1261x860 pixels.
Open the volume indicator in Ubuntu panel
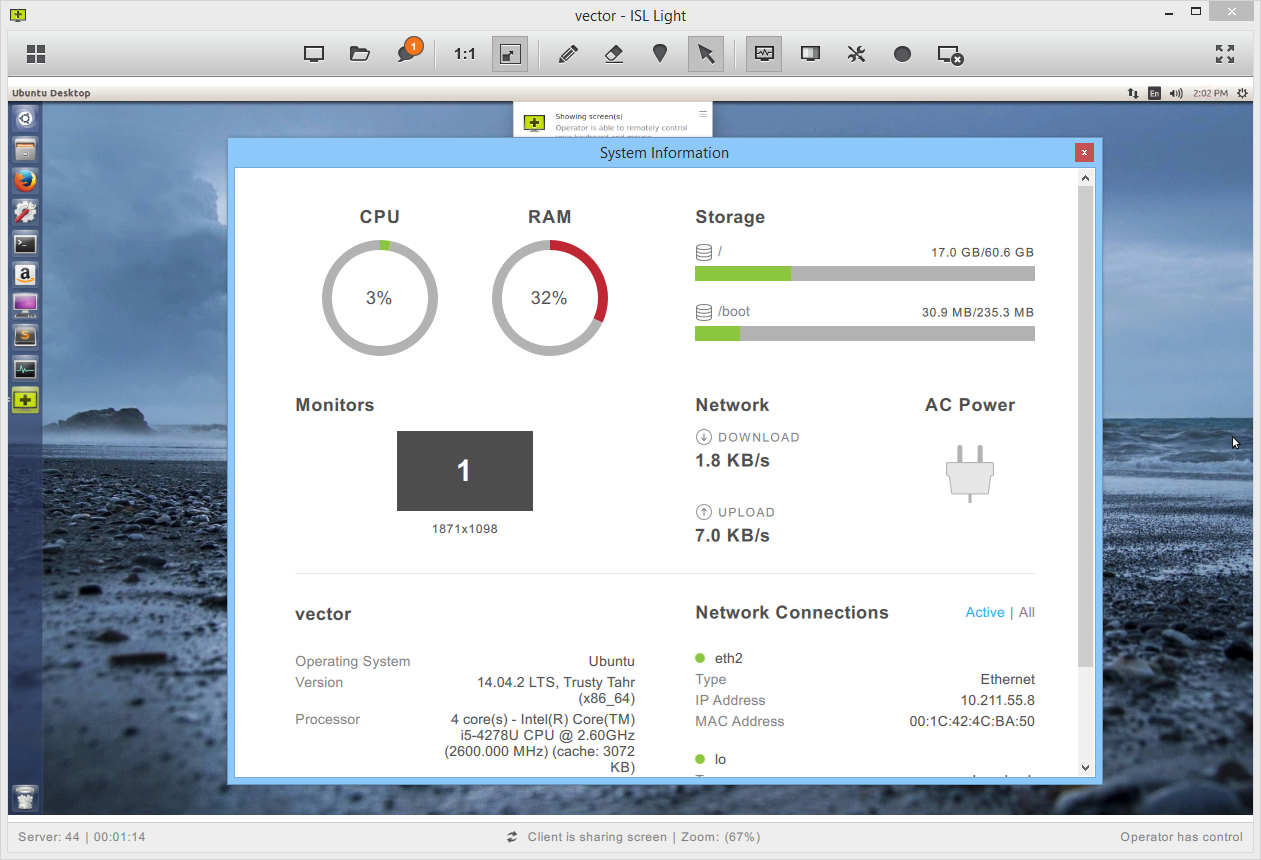click(1176, 93)
